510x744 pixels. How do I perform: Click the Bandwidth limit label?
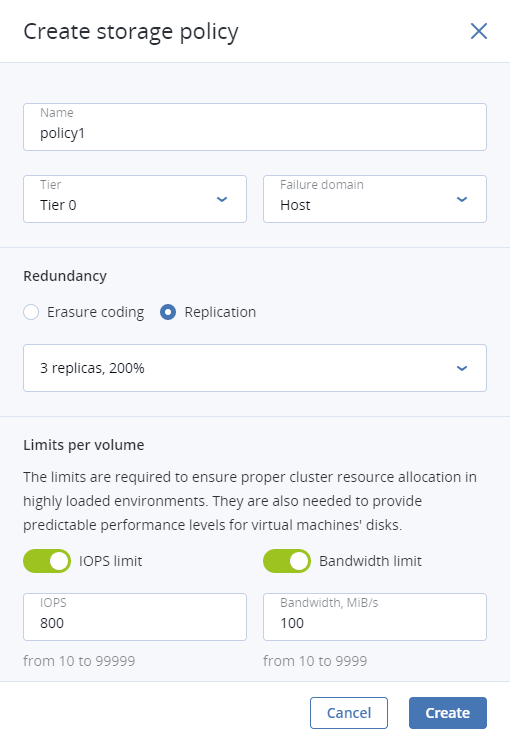click(x=371, y=561)
